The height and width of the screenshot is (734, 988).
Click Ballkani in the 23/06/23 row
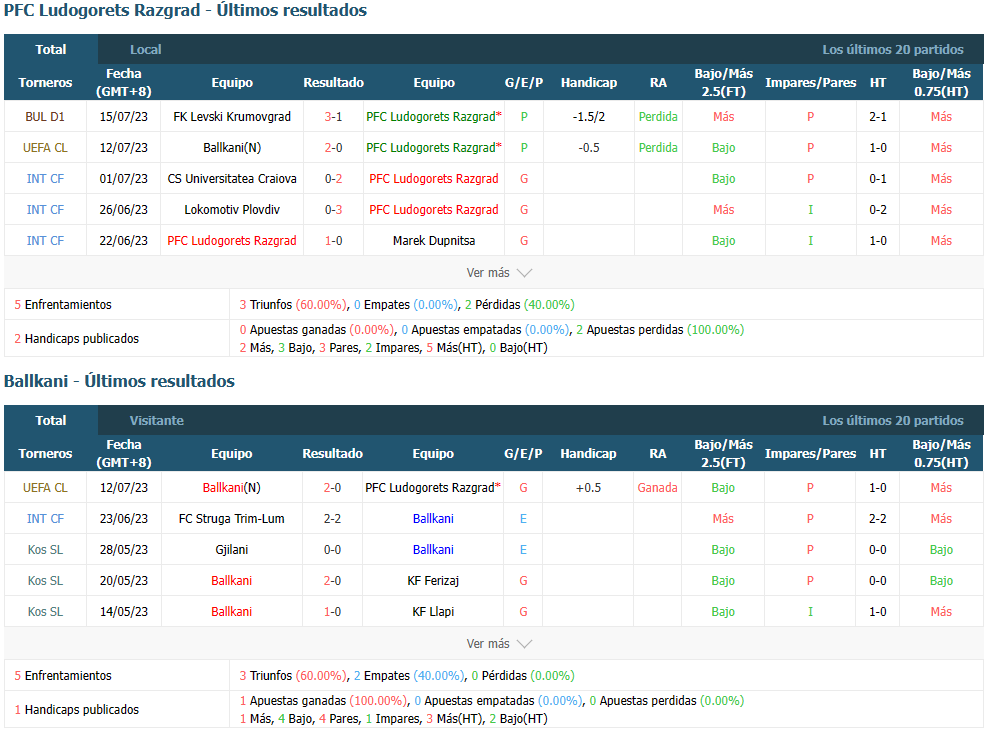[433, 519]
